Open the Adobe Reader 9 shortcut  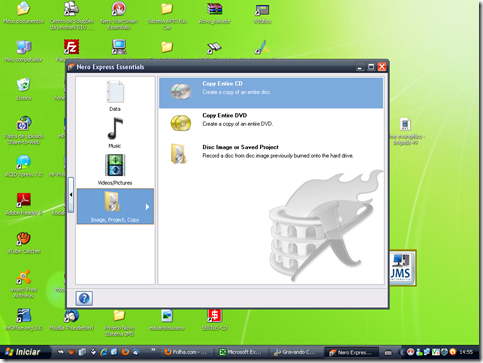point(24,204)
